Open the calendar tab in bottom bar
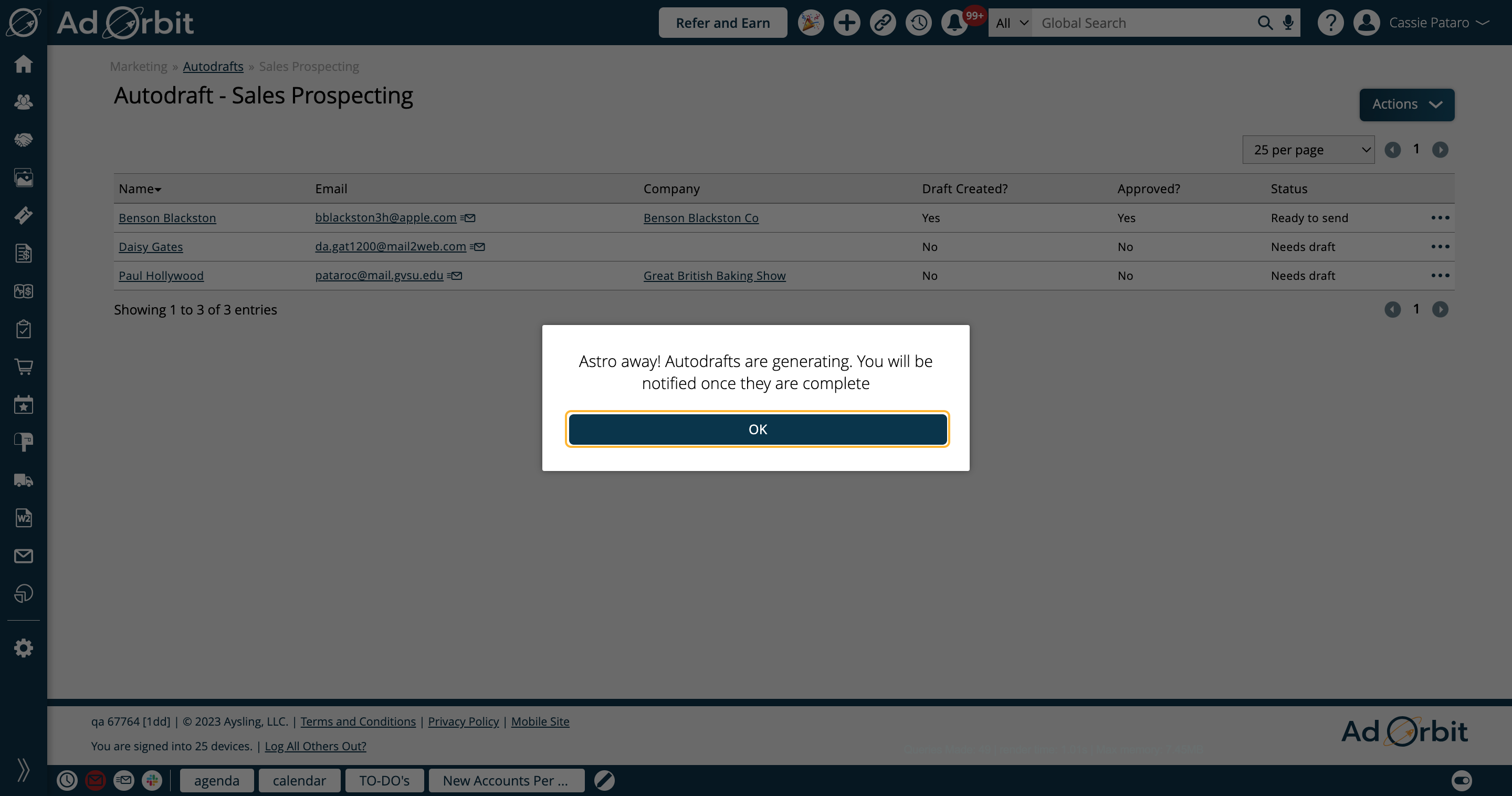This screenshot has width=1512, height=796. (x=299, y=780)
